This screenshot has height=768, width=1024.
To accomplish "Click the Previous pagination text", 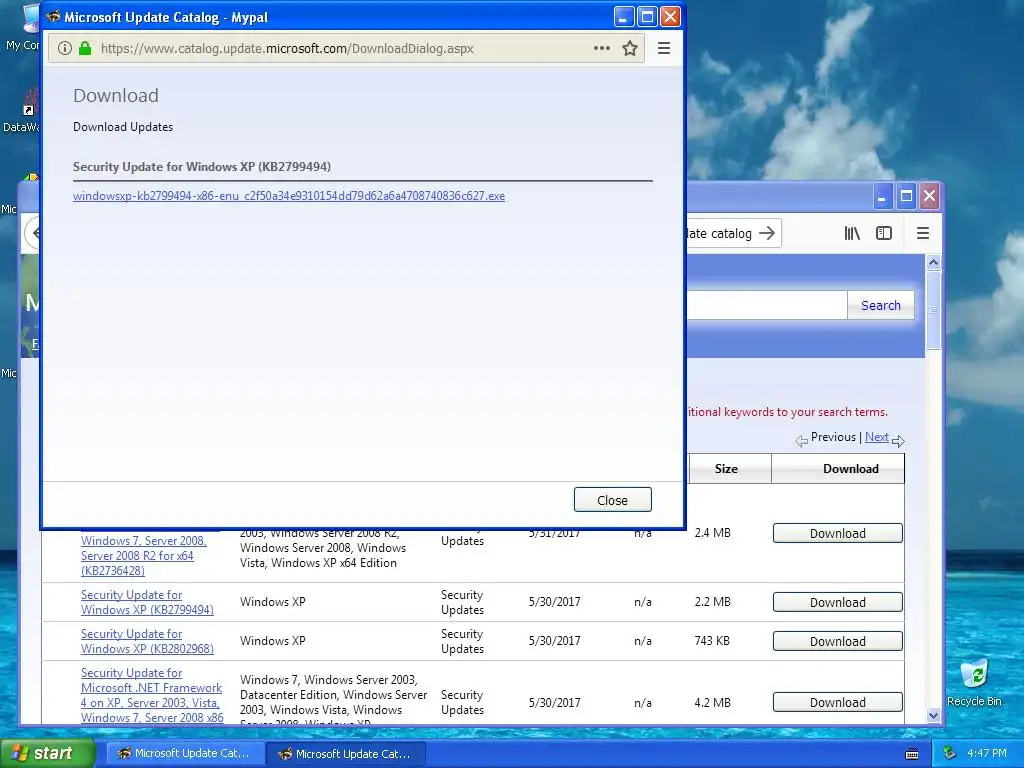I will (x=833, y=437).
